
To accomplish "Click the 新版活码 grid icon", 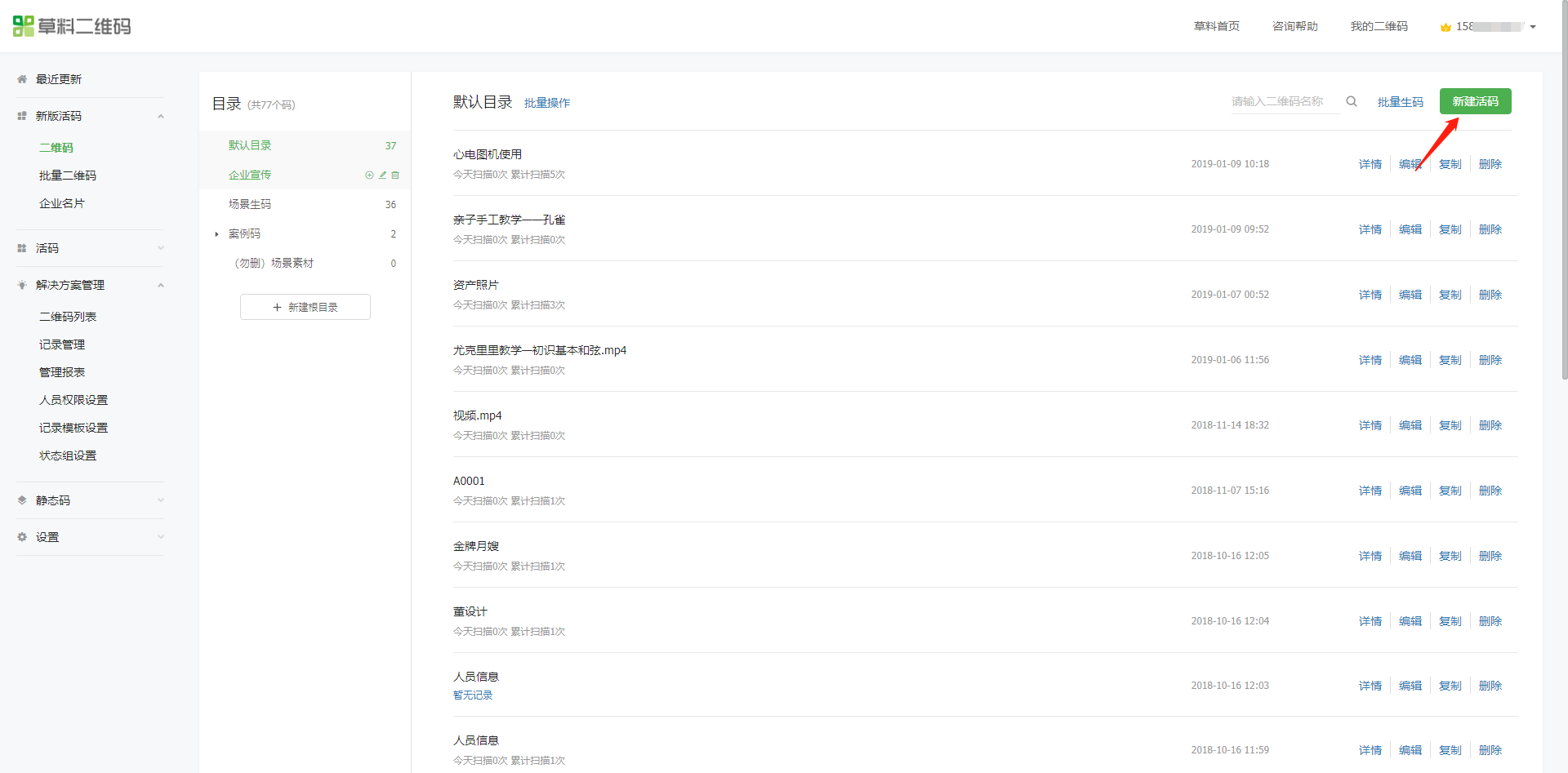I will coord(22,116).
